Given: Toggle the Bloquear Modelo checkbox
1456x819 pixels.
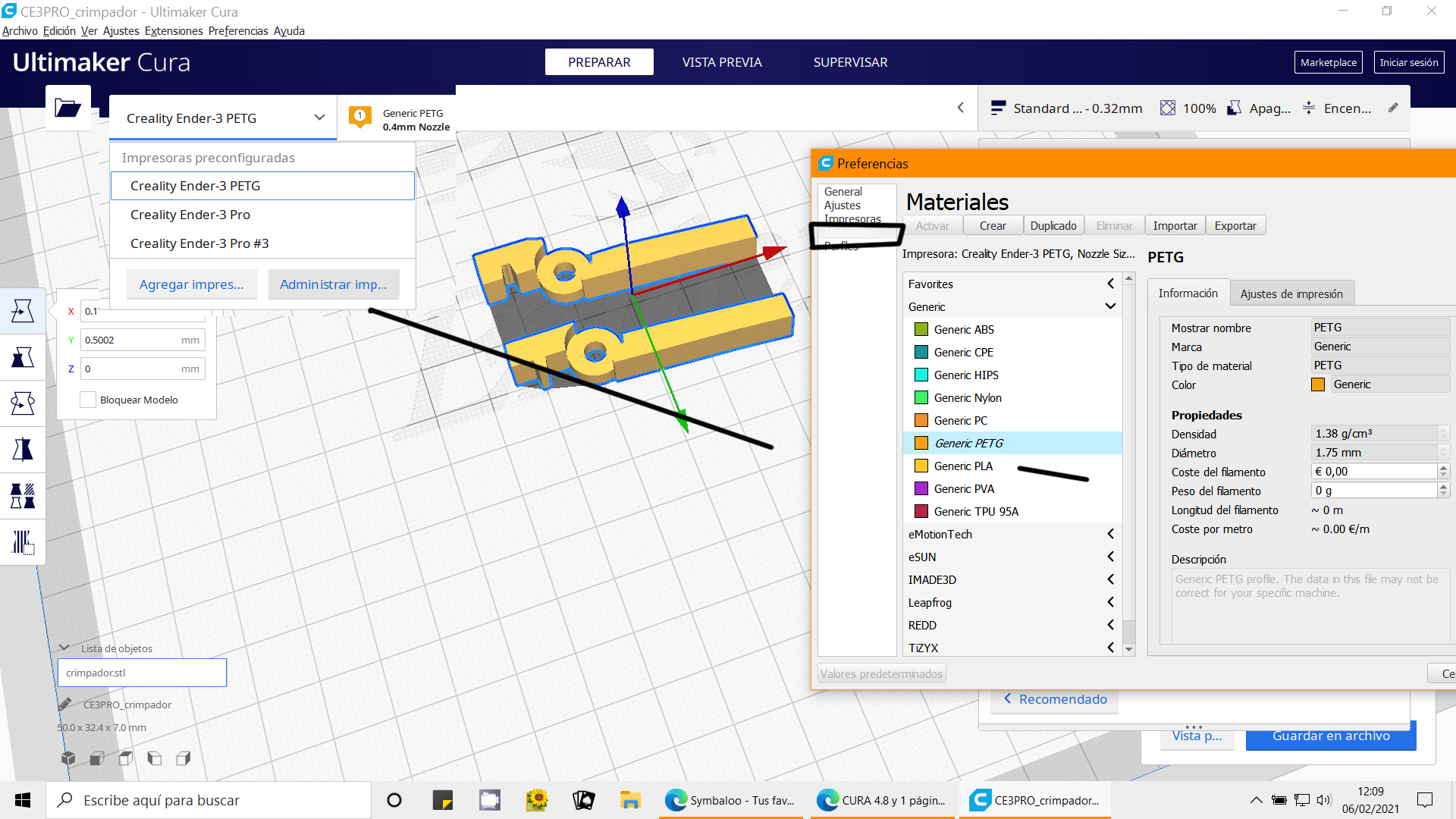Looking at the screenshot, I should coord(88,400).
